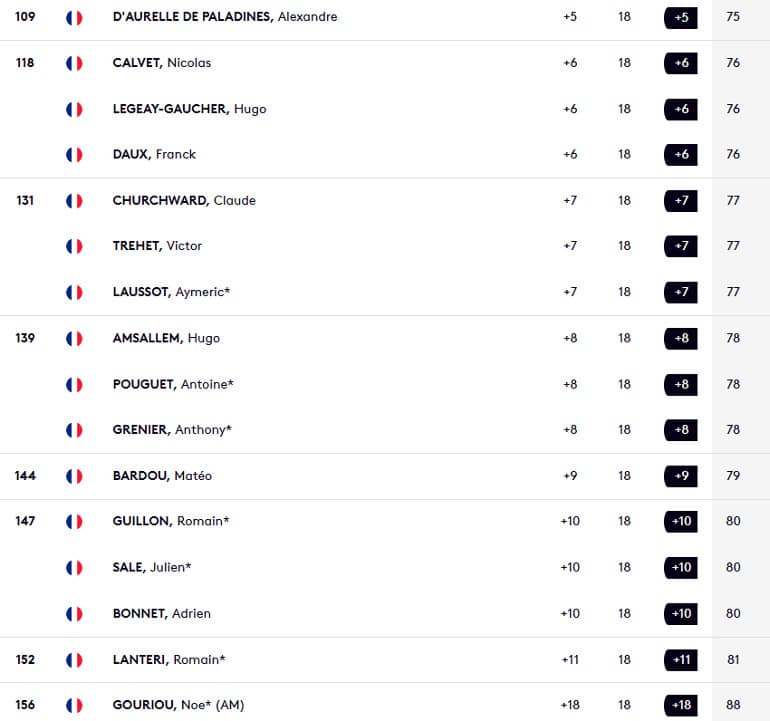Click the +5 score badge for D'AURELLE DE PALADINES
The height and width of the screenshot is (721, 770).
pos(681,18)
